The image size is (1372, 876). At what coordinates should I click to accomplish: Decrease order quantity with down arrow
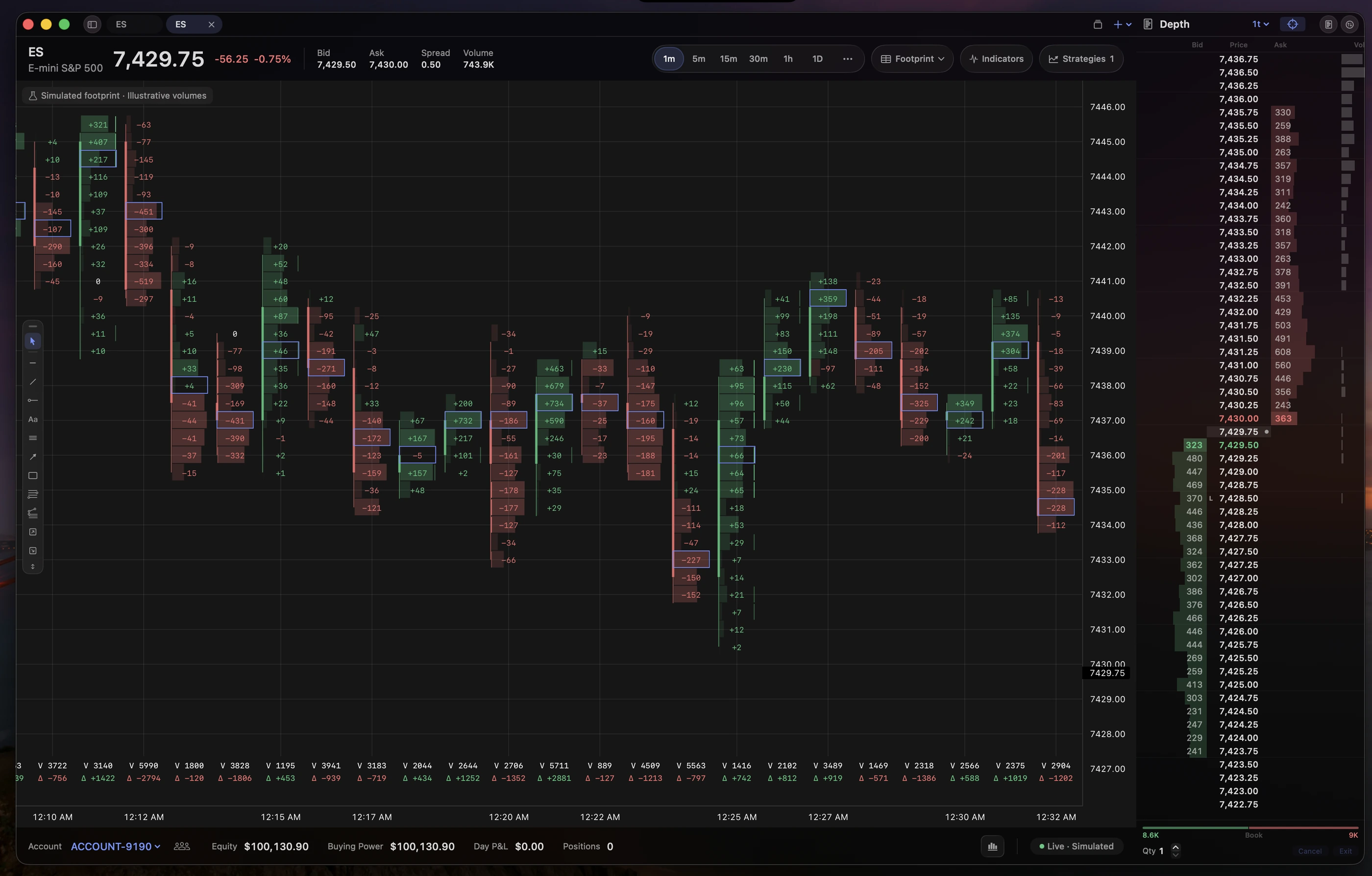(1176, 854)
